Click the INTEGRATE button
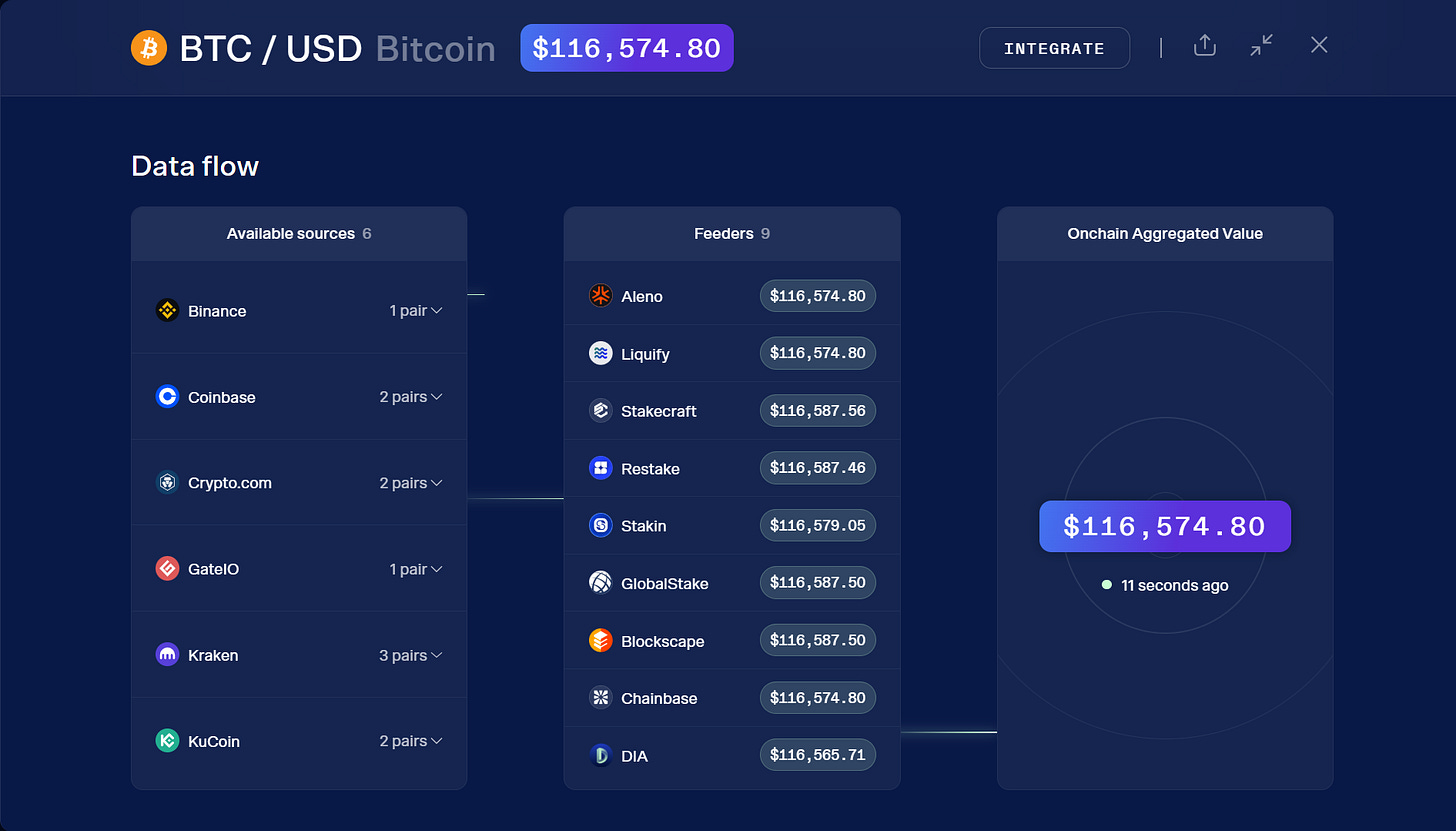Image resolution: width=1456 pixels, height=831 pixels. pyautogui.click(x=1054, y=47)
